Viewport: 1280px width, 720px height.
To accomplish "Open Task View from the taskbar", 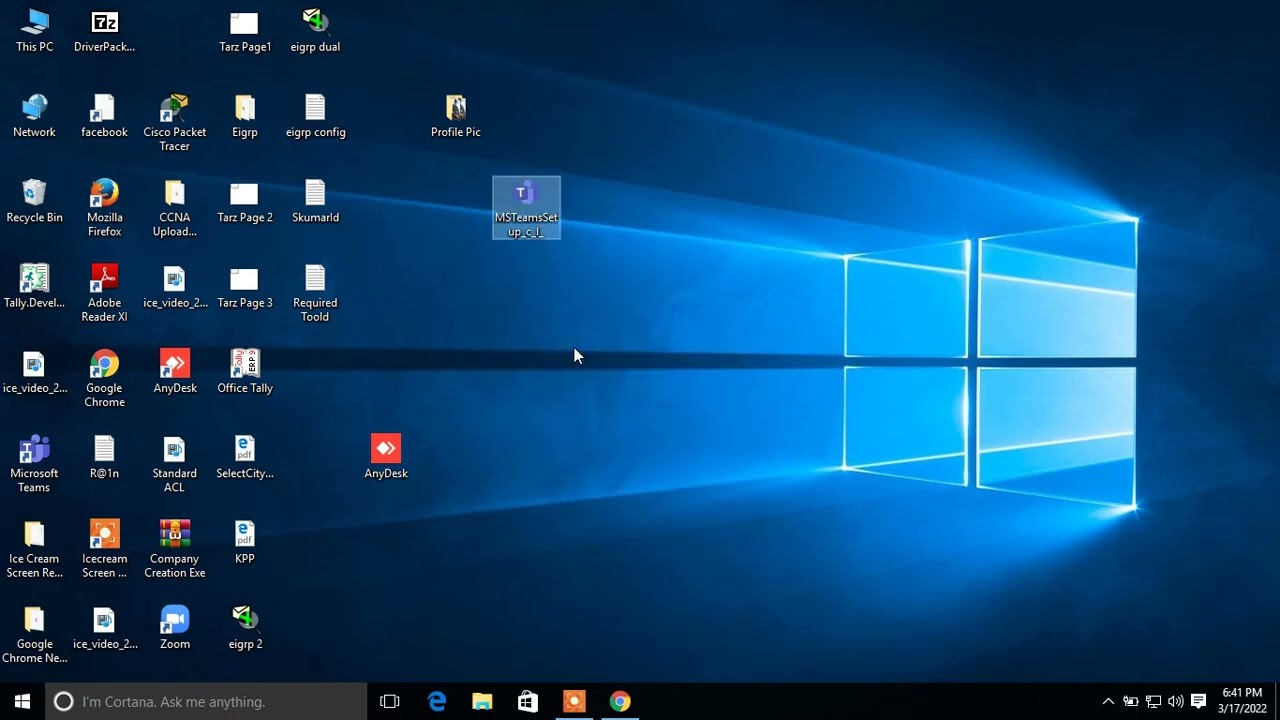I will tap(390, 701).
